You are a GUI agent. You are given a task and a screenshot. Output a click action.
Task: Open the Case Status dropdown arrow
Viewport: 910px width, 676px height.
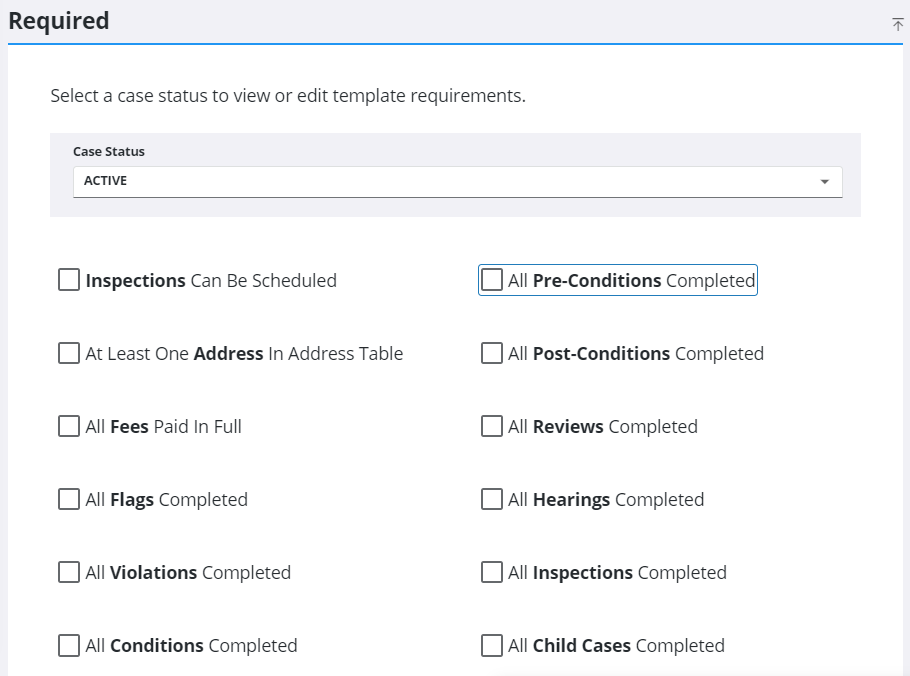click(x=824, y=182)
